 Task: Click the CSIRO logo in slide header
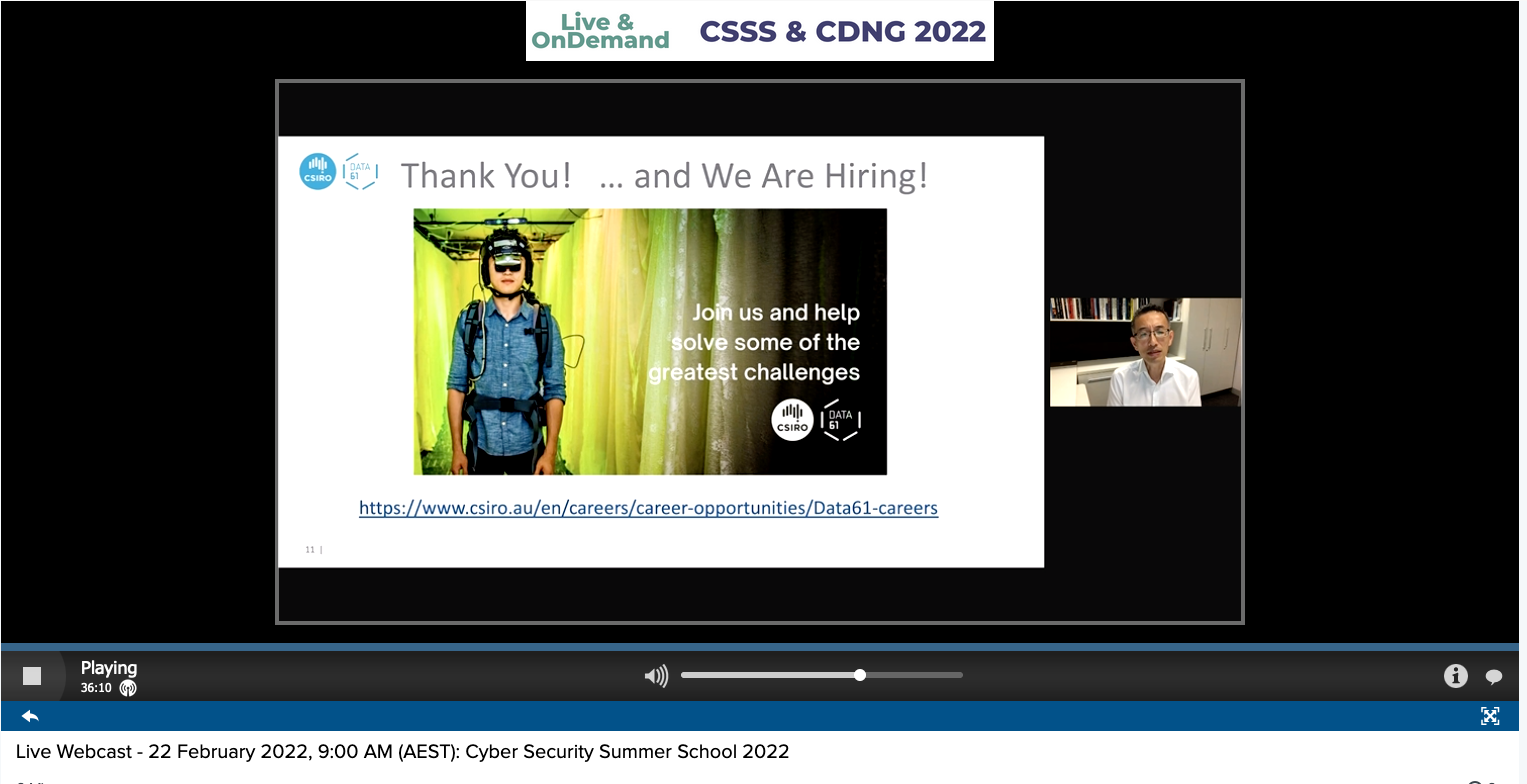pos(318,172)
